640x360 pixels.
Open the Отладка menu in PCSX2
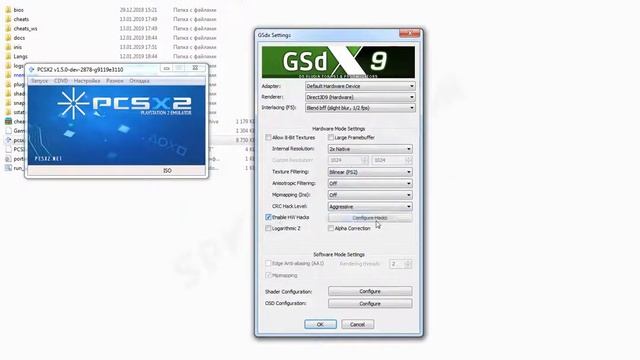click(x=139, y=81)
